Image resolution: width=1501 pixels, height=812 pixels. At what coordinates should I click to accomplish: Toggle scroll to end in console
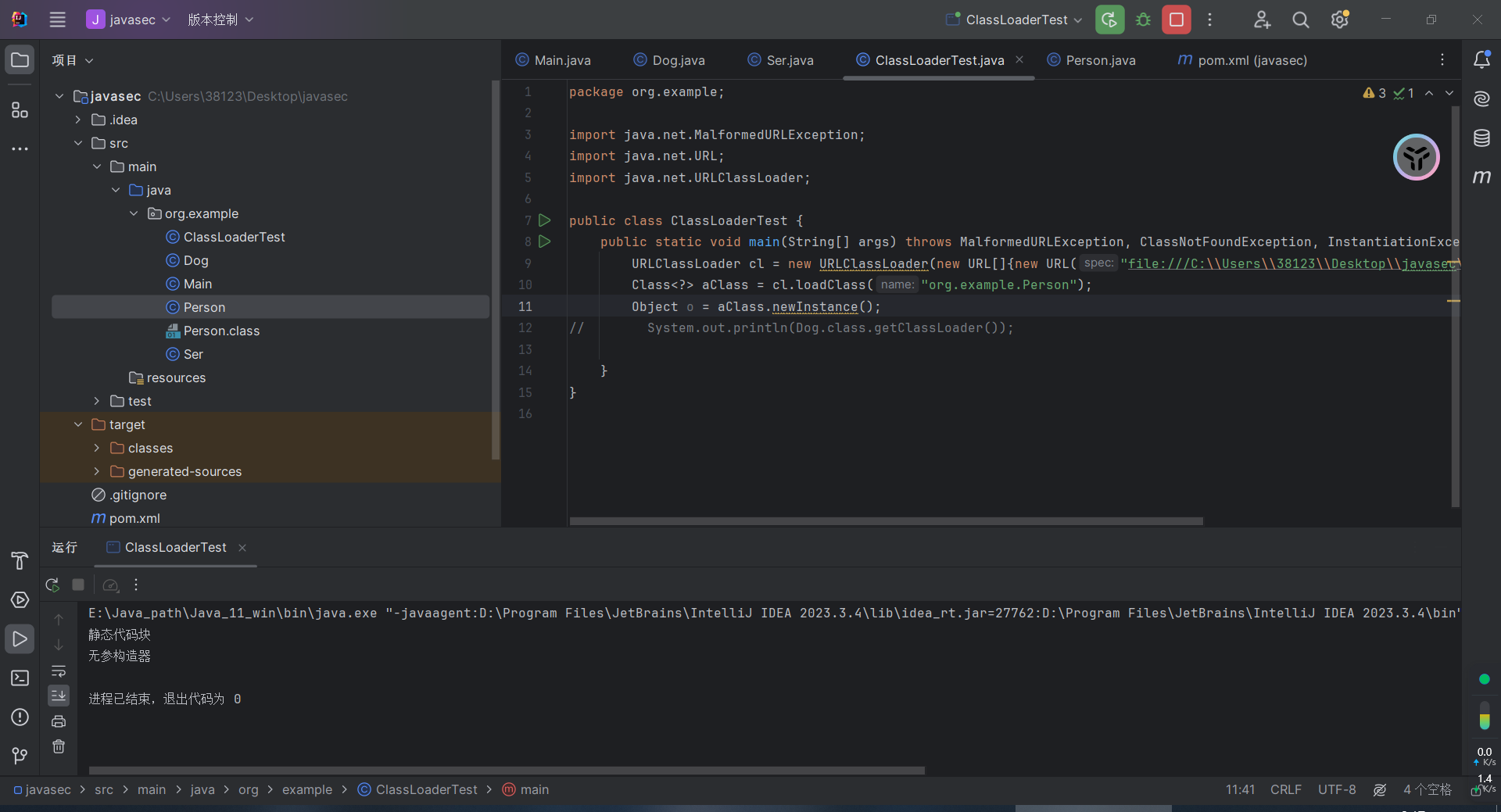tap(59, 696)
